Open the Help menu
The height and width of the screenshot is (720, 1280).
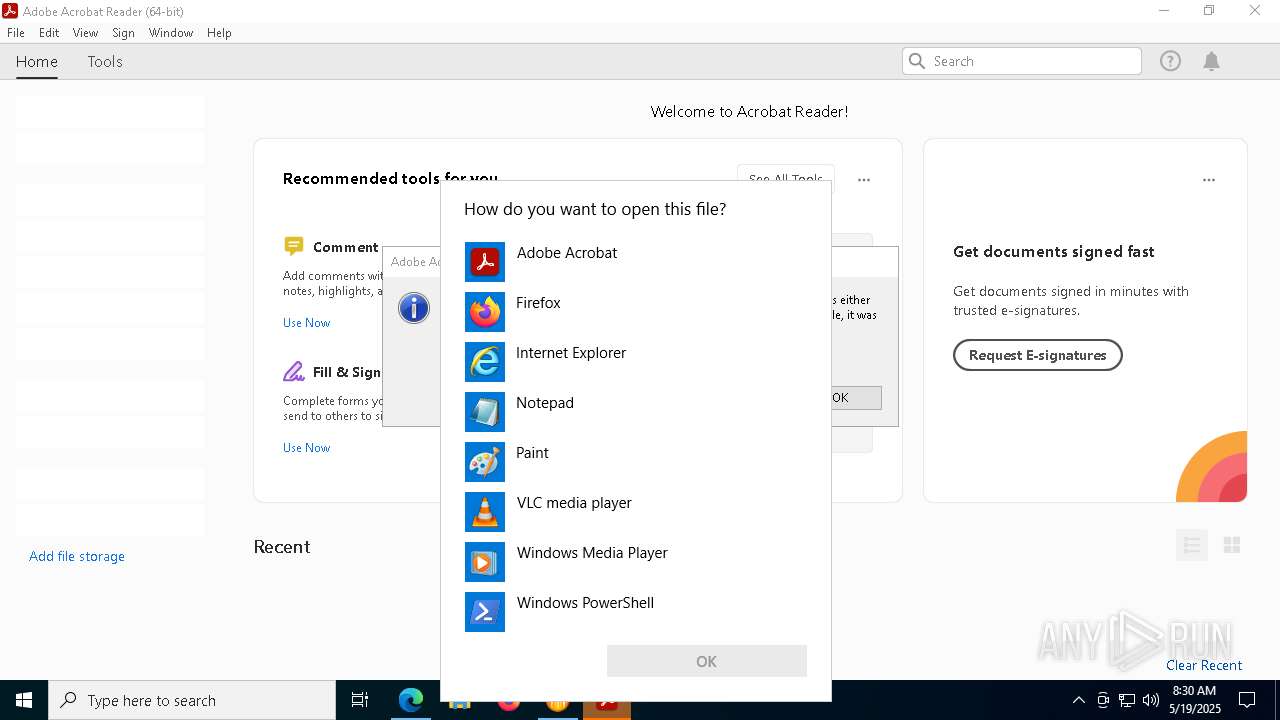coord(219,33)
